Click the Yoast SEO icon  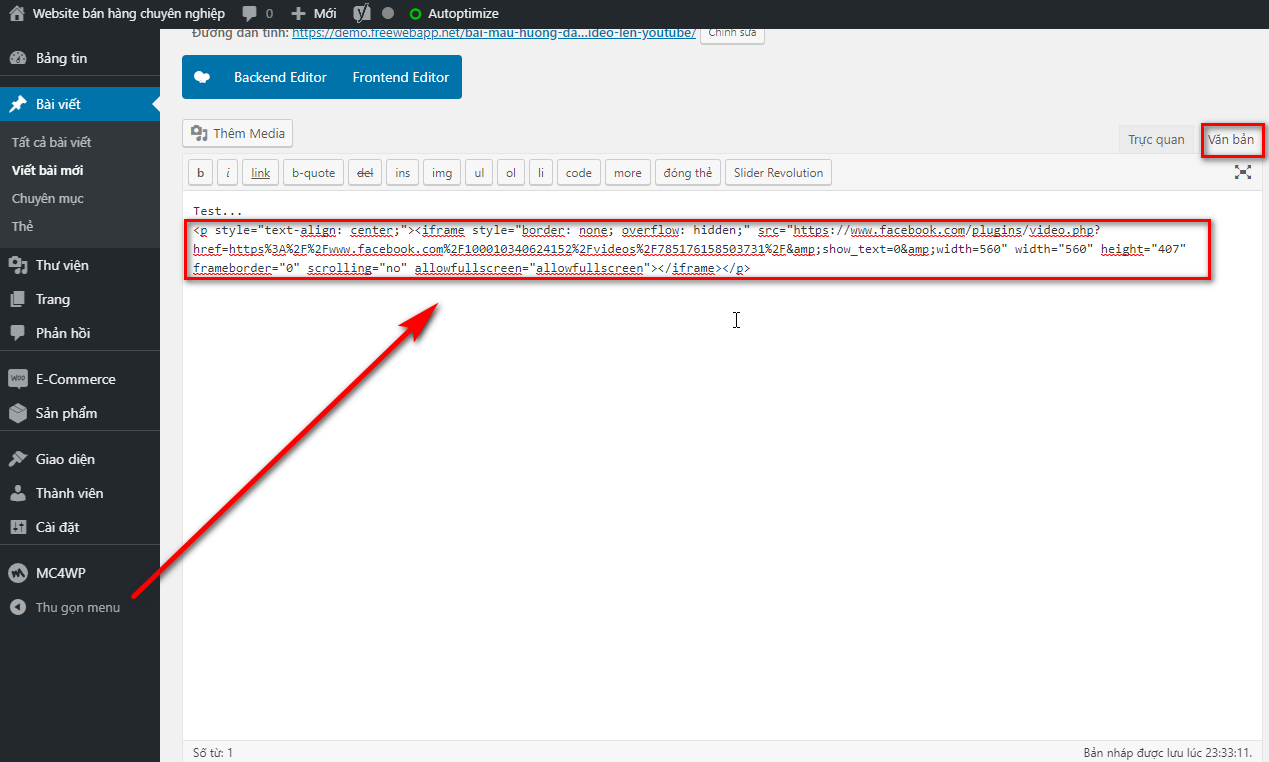[x=362, y=14]
